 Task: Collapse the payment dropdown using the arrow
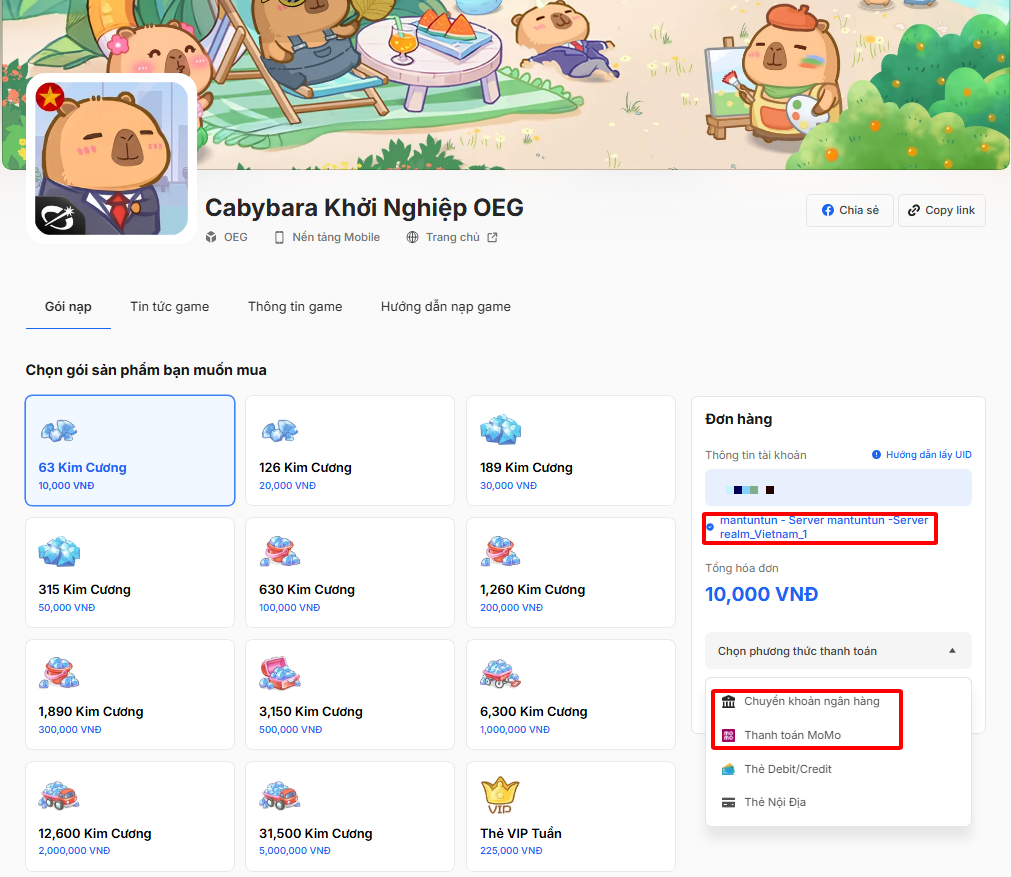pyautogui.click(x=952, y=651)
